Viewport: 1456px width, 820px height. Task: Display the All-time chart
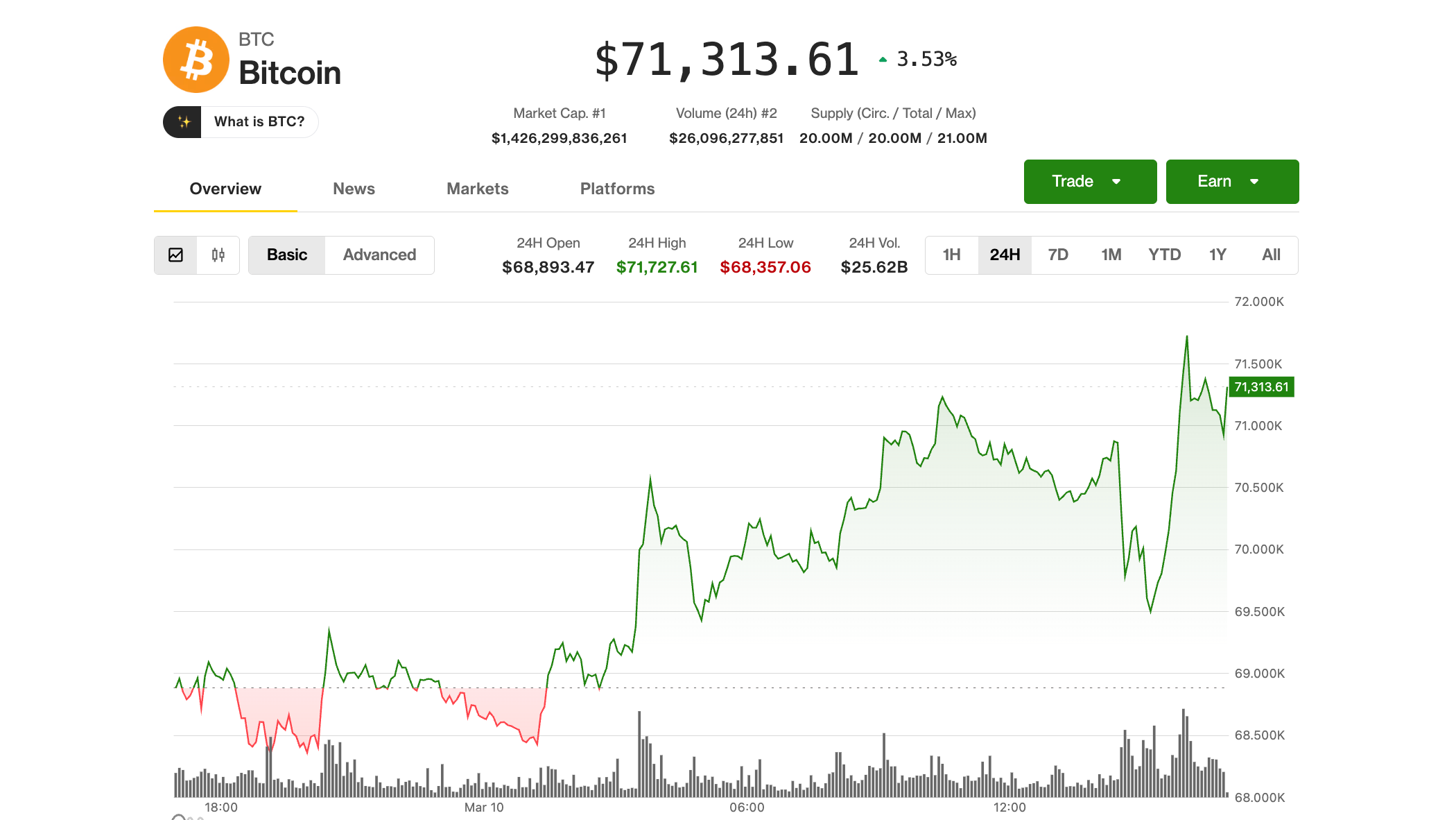click(1271, 255)
